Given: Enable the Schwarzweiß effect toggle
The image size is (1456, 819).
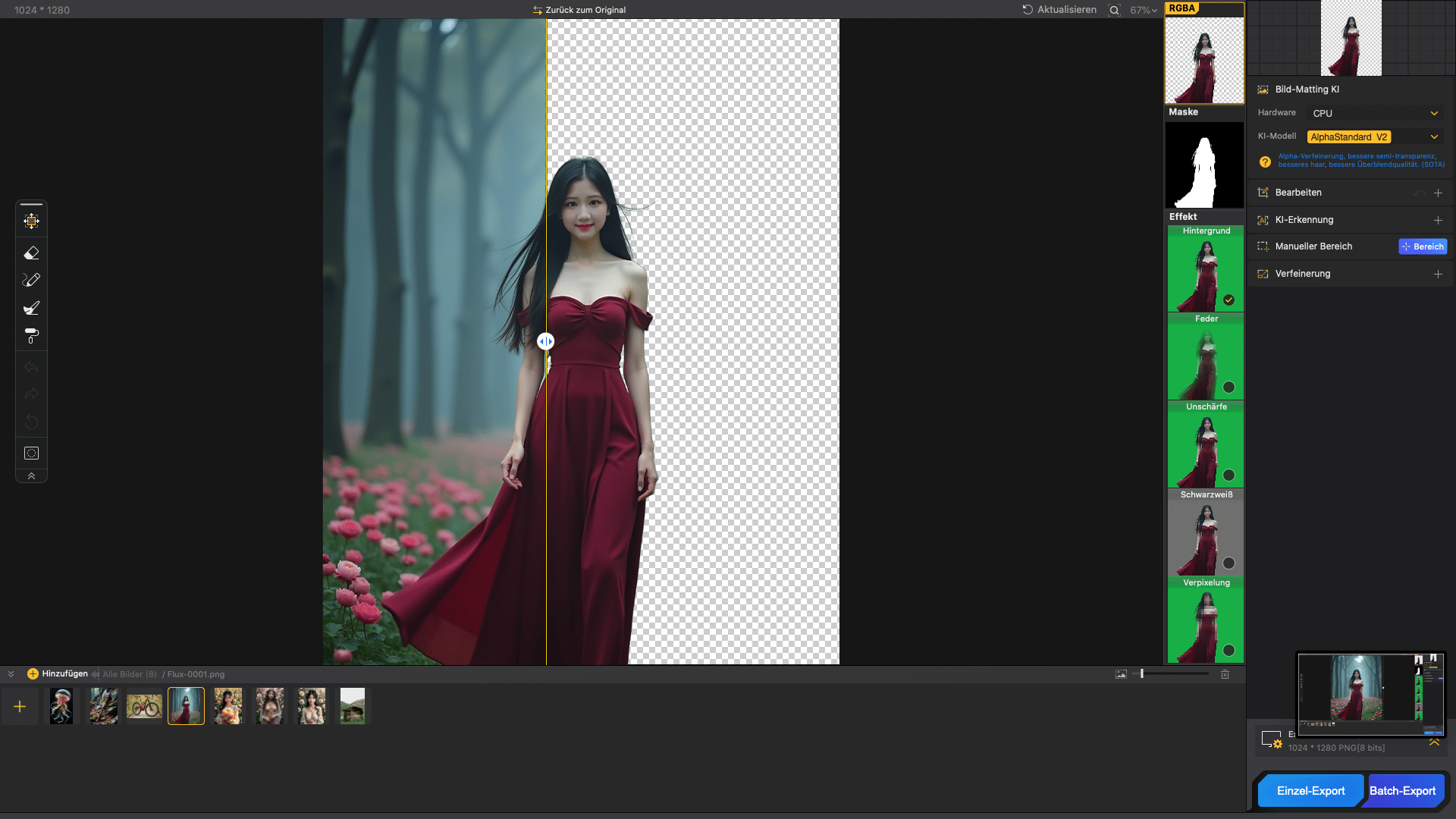Looking at the screenshot, I should tap(1228, 563).
